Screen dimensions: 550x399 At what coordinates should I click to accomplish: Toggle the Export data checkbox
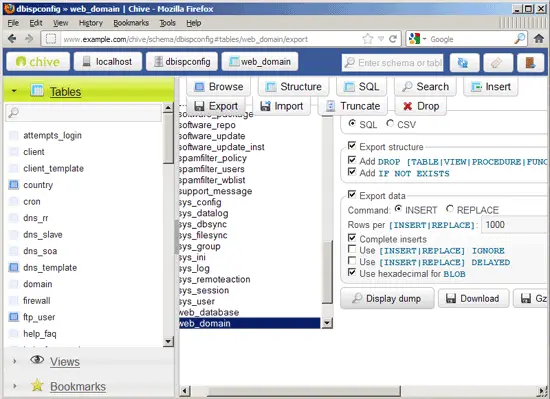[x=352, y=194]
